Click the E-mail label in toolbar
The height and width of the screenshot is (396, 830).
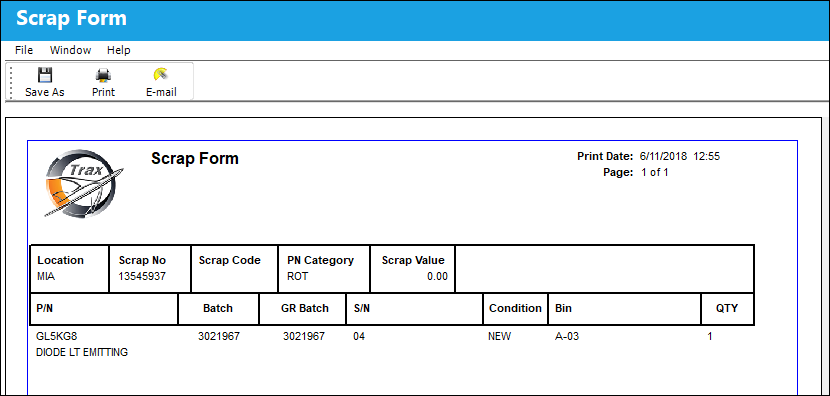(161, 92)
